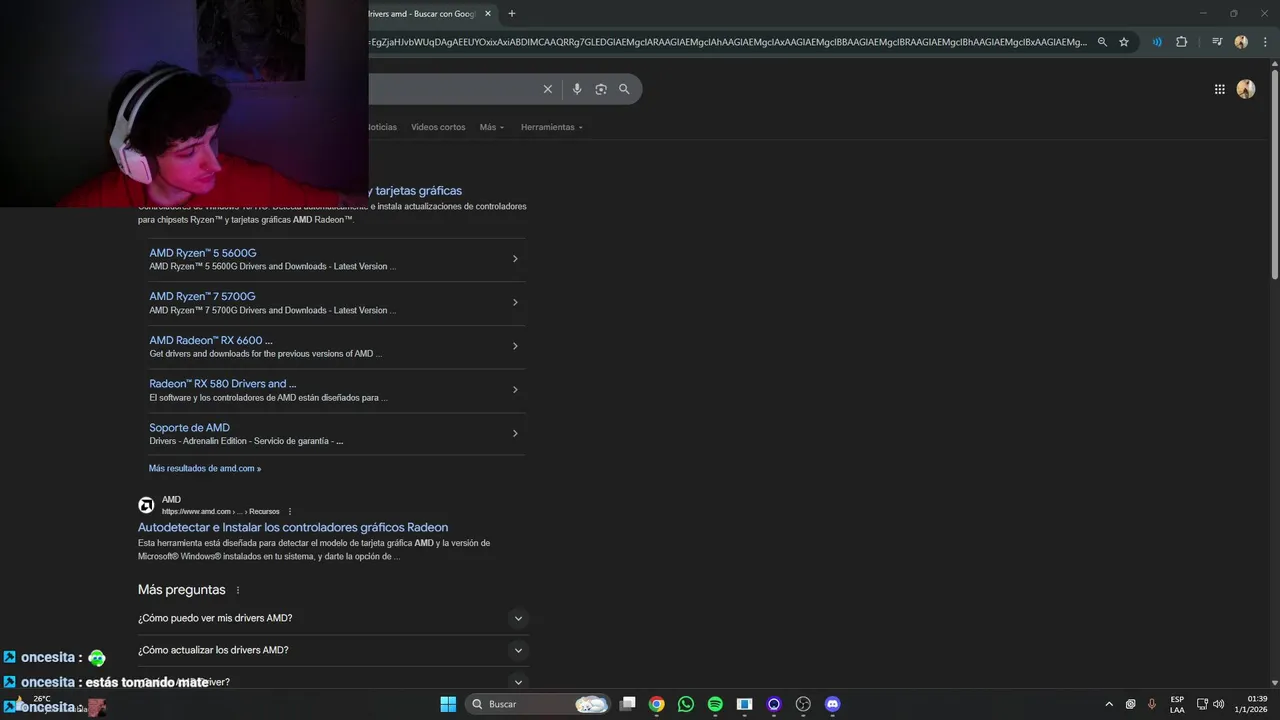The height and width of the screenshot is (720, 1280).
Task: Click the AMD logo favicon in result
Action: [x=146, y=505]
